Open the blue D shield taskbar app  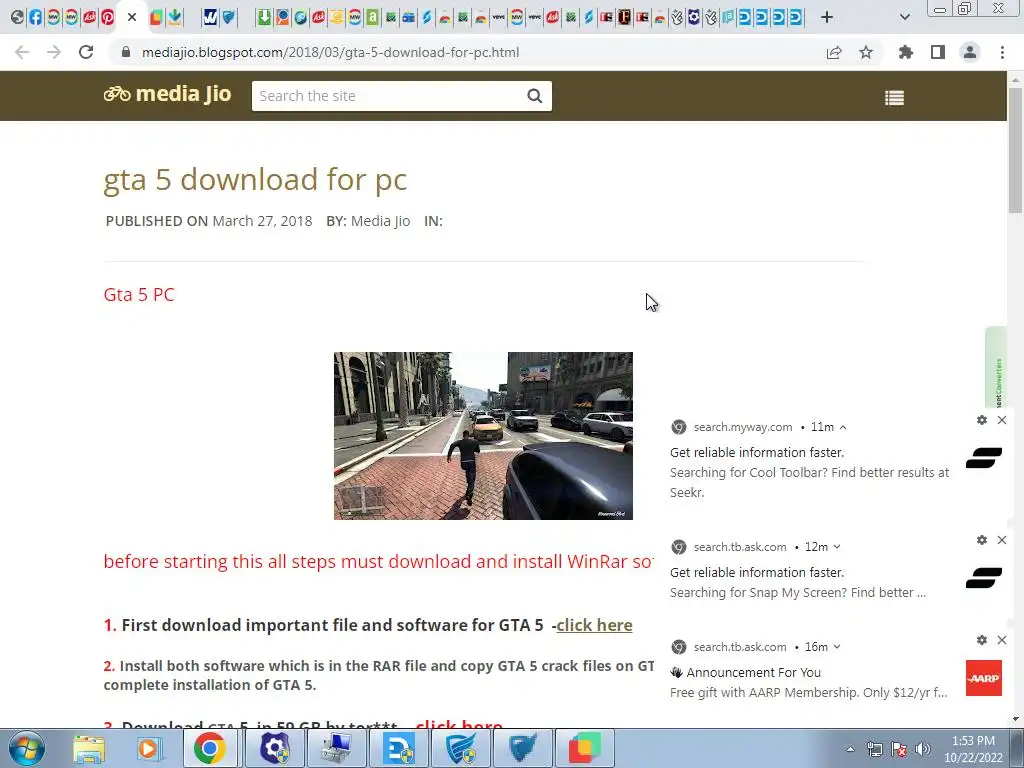(x=399, y=748)
